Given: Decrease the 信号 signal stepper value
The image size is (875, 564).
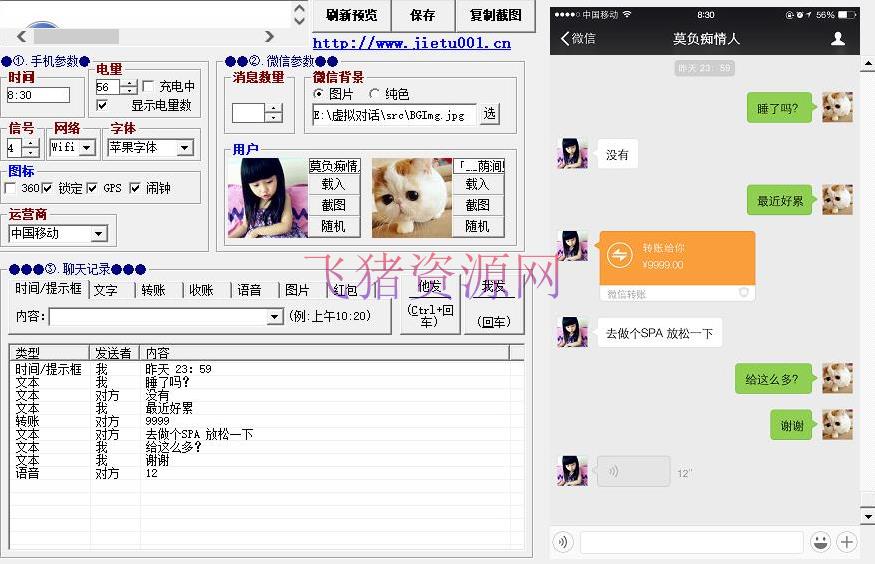Looking at the screenshot, I should (31, 152).
